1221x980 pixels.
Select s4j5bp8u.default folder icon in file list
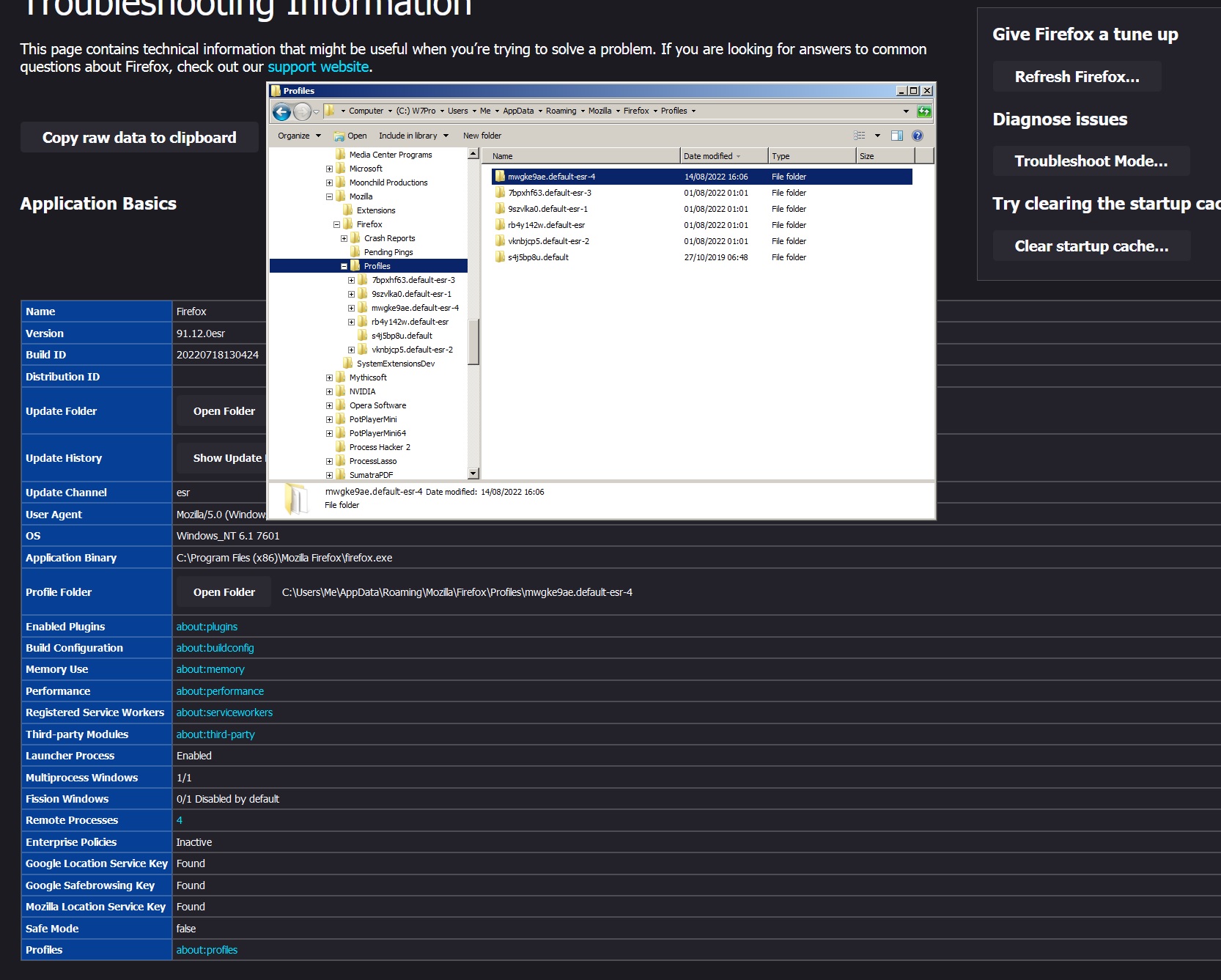[500, 257]
